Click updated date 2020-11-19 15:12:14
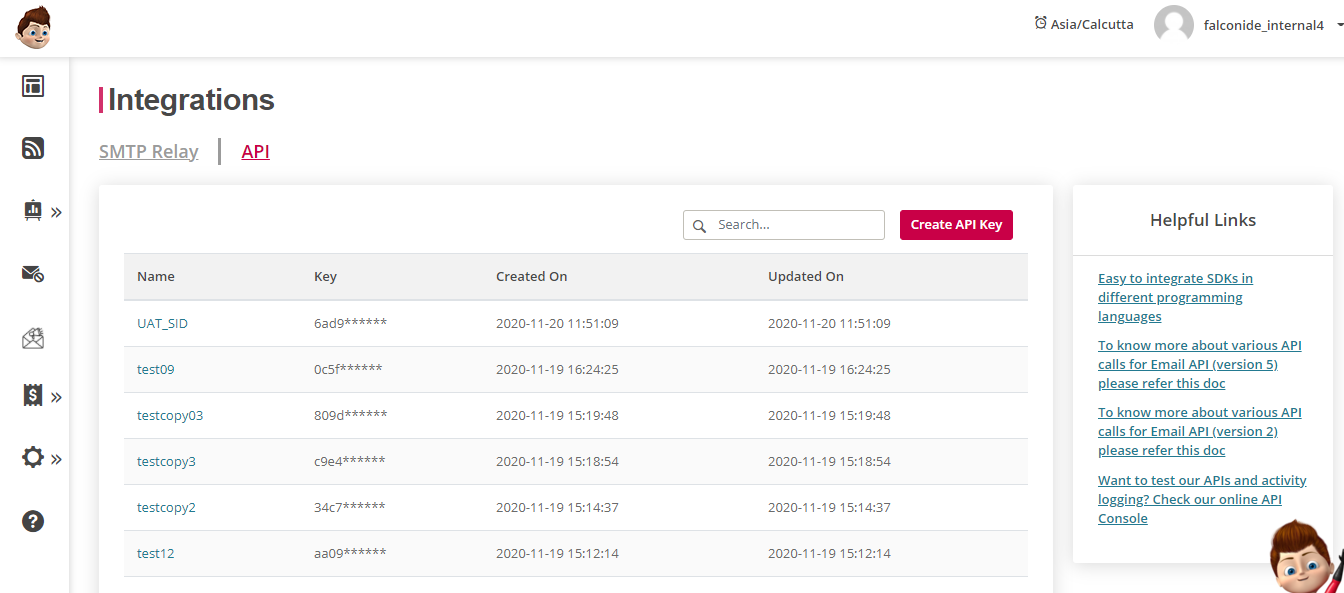 (829, 553)
